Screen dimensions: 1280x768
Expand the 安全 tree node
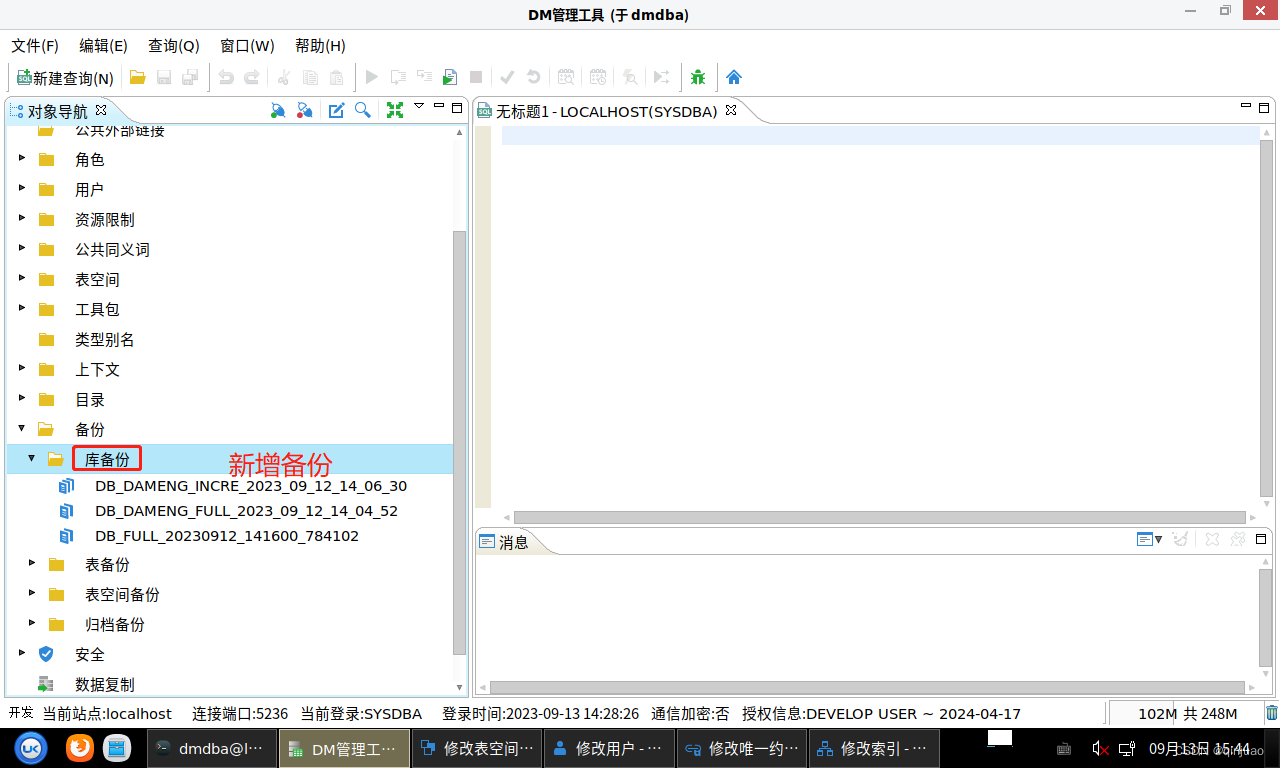pos(22,653)
